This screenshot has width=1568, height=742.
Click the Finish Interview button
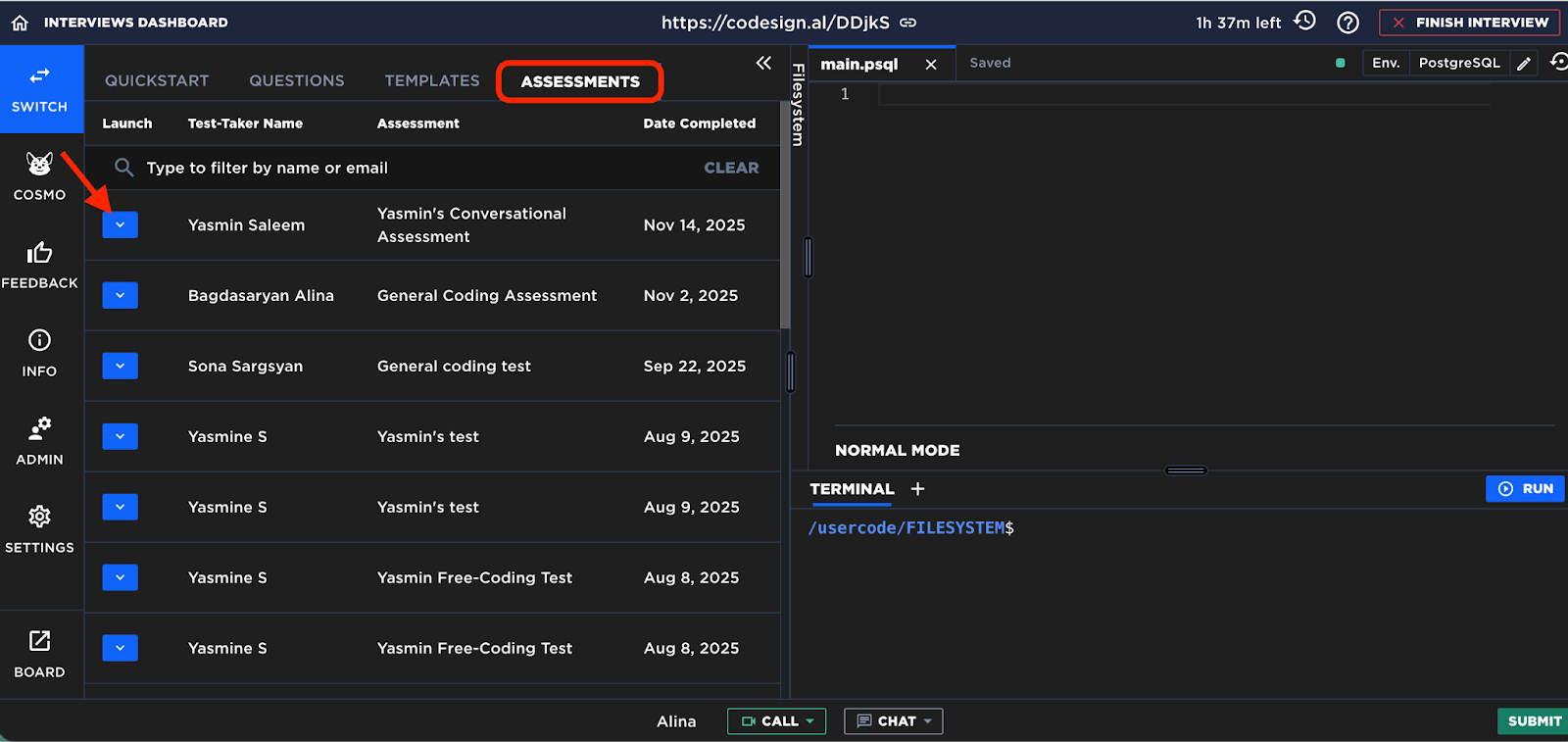point(1469,23)
